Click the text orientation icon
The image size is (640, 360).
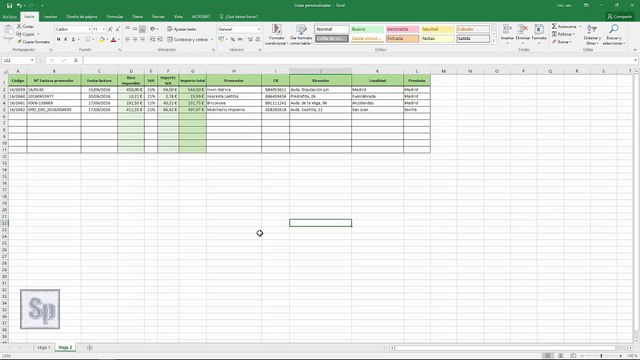pyautogui.click(x=153, y=29)
